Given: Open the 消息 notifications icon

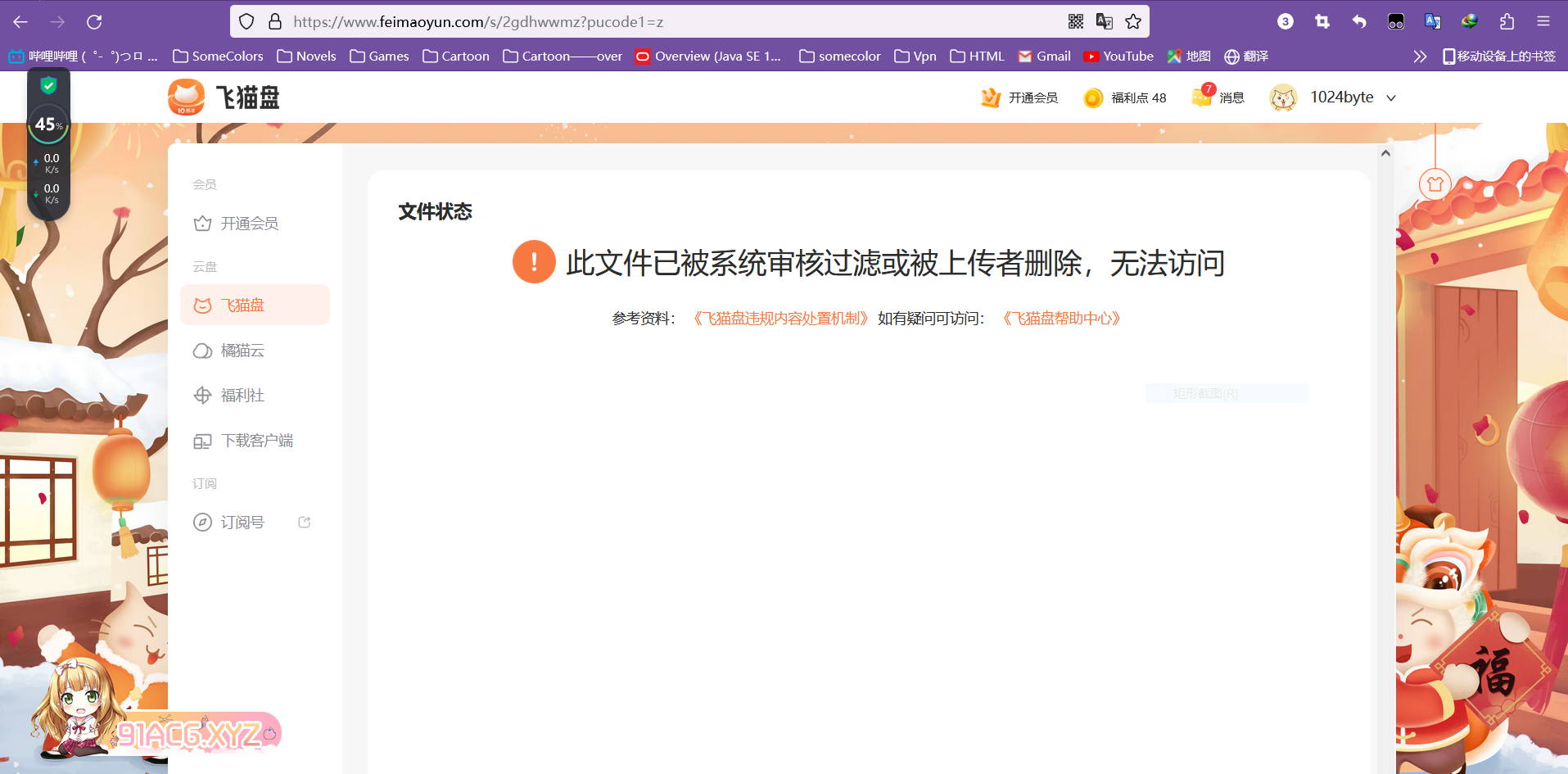Looking at the screenshot, I should [x=1202, y=97].
